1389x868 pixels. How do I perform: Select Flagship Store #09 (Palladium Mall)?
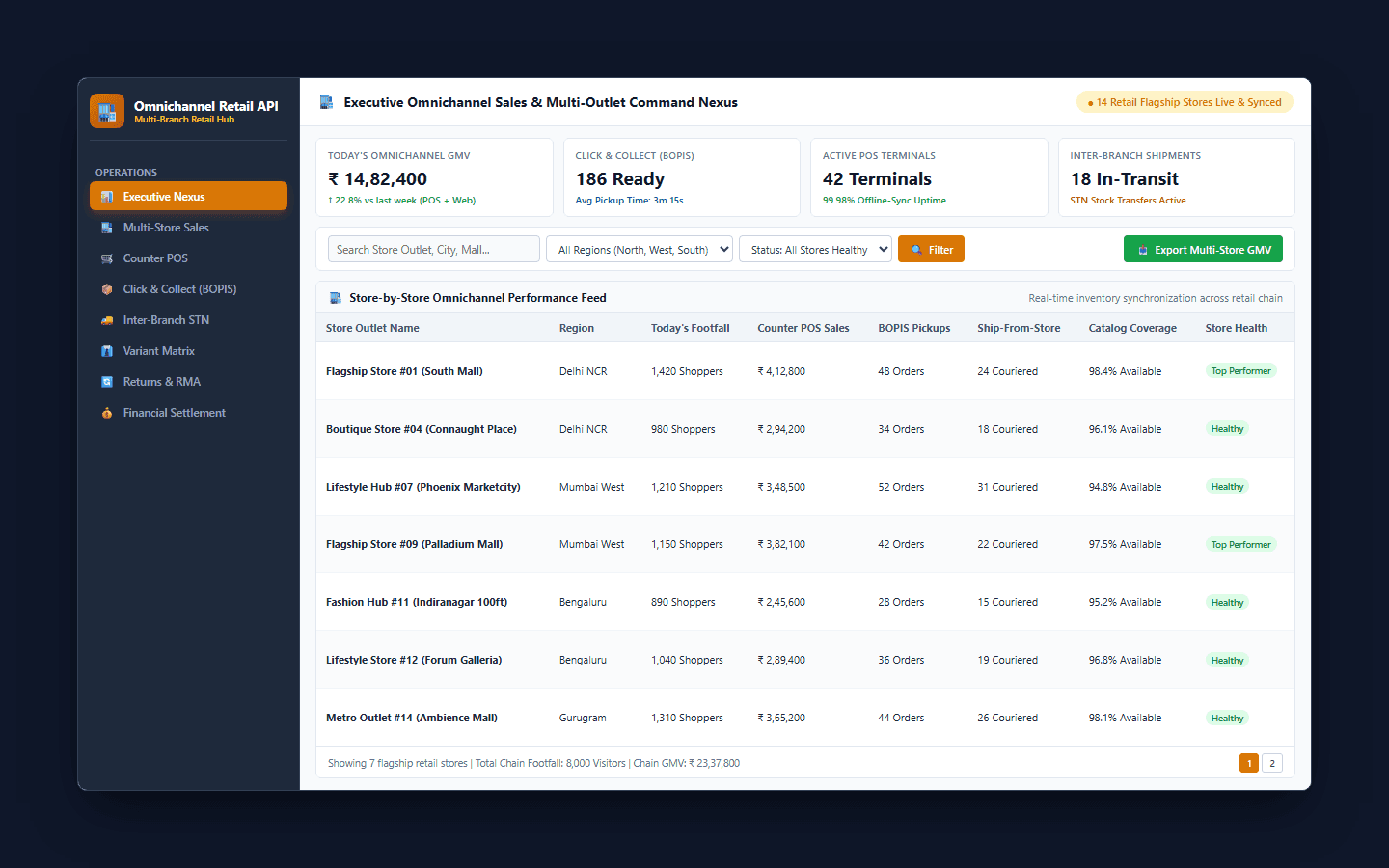coord(805,544)
